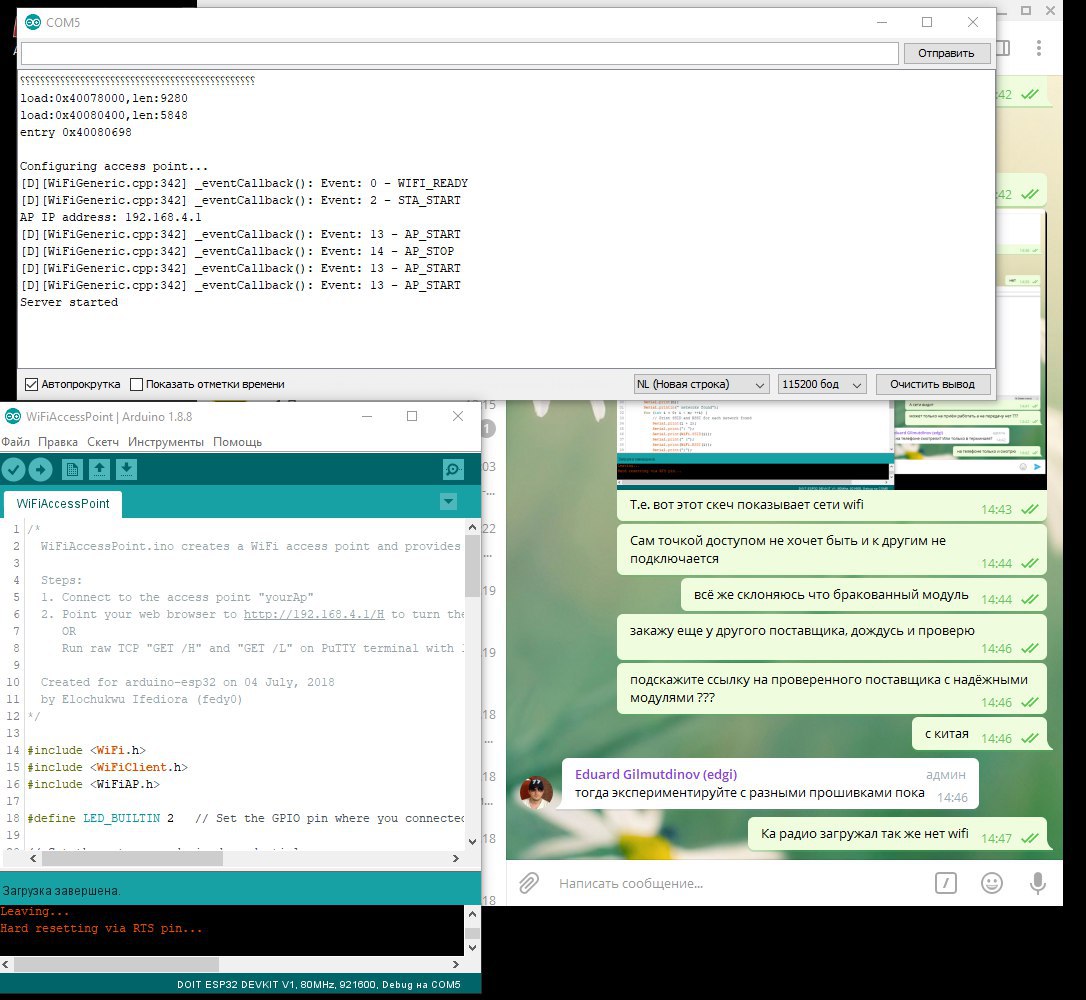Click the serial monitor send input field
This screenshot has height=1000, width=1086.
click(x=460, y=53)
